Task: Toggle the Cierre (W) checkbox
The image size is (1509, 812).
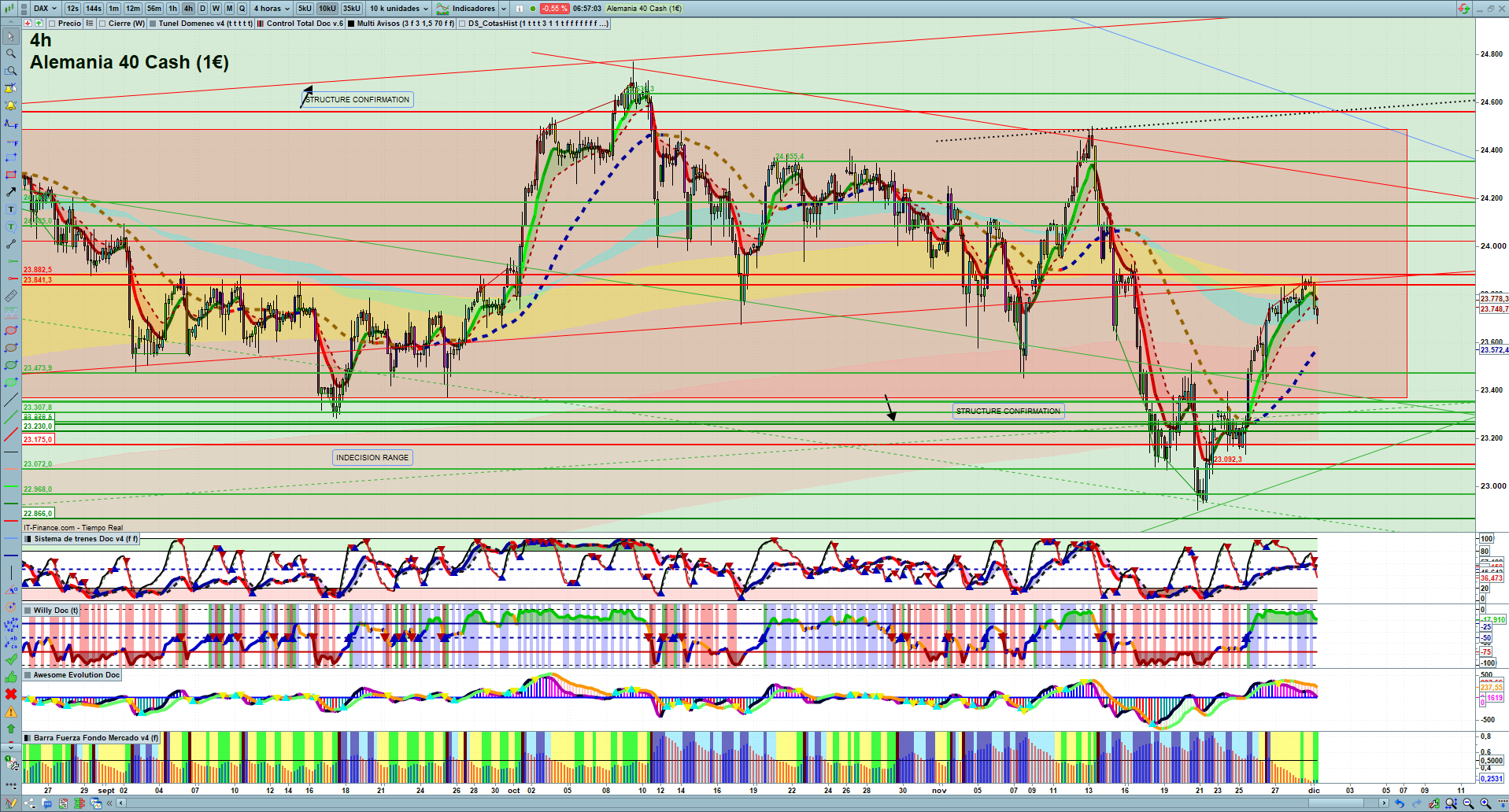Action: coord(102,24)
